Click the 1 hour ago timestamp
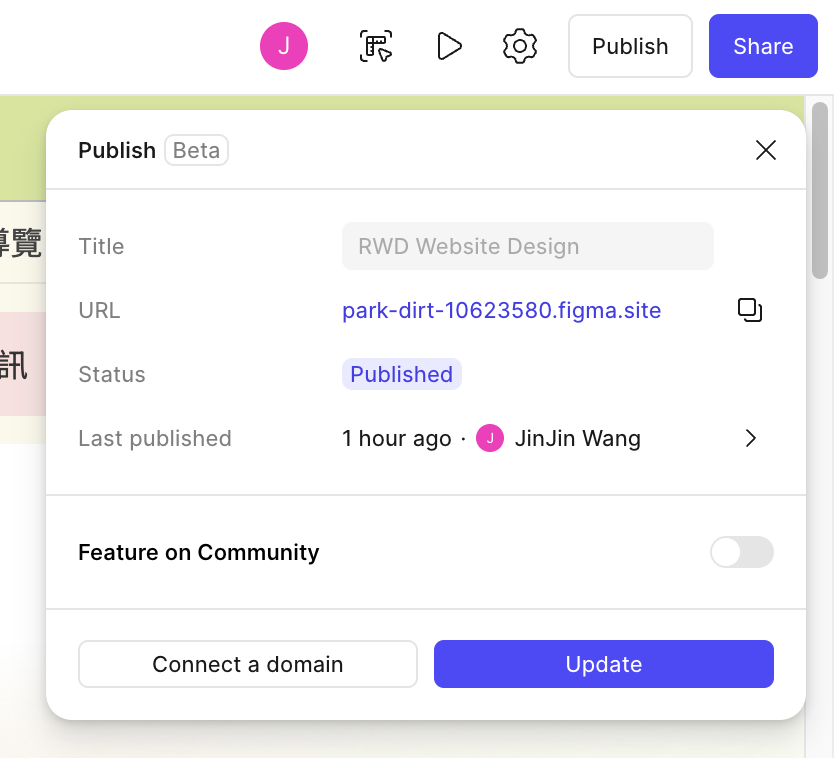The image size is (834, 758). 396,438
